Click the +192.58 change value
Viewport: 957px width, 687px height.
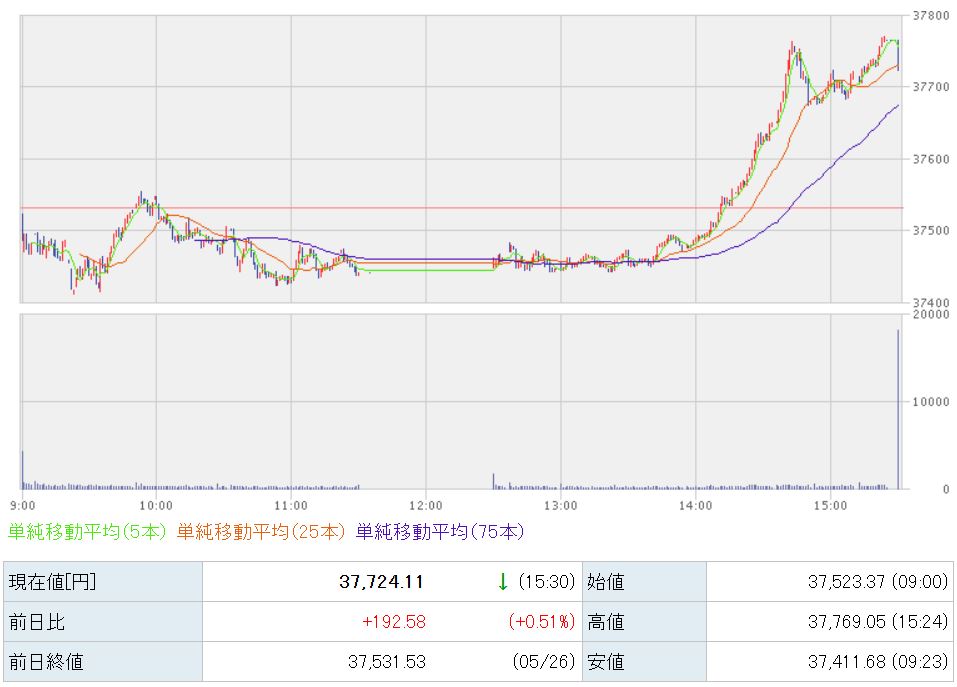394,622
